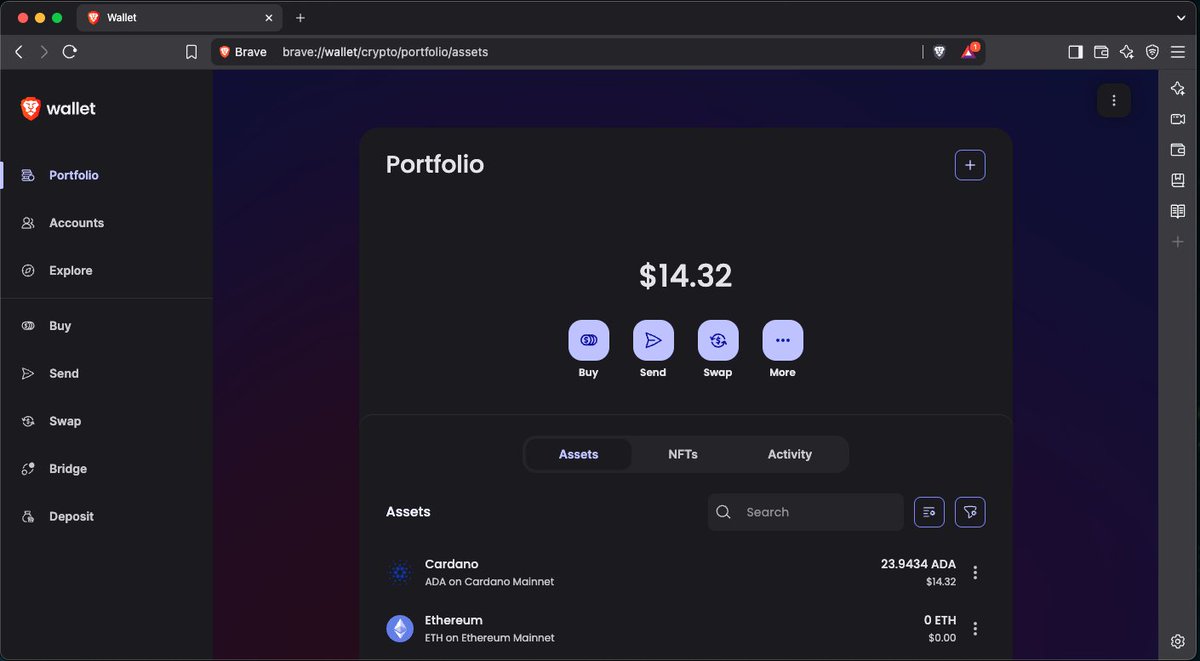Open Bookmarks in right sidebar
The image size is (1200, 661).
click(x=1178, y=181)
